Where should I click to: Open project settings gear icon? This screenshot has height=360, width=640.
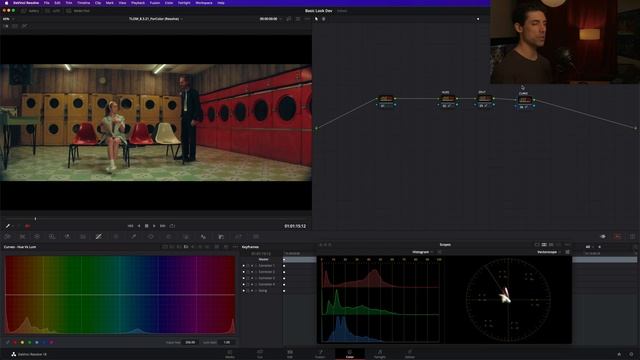click(631, 354)
